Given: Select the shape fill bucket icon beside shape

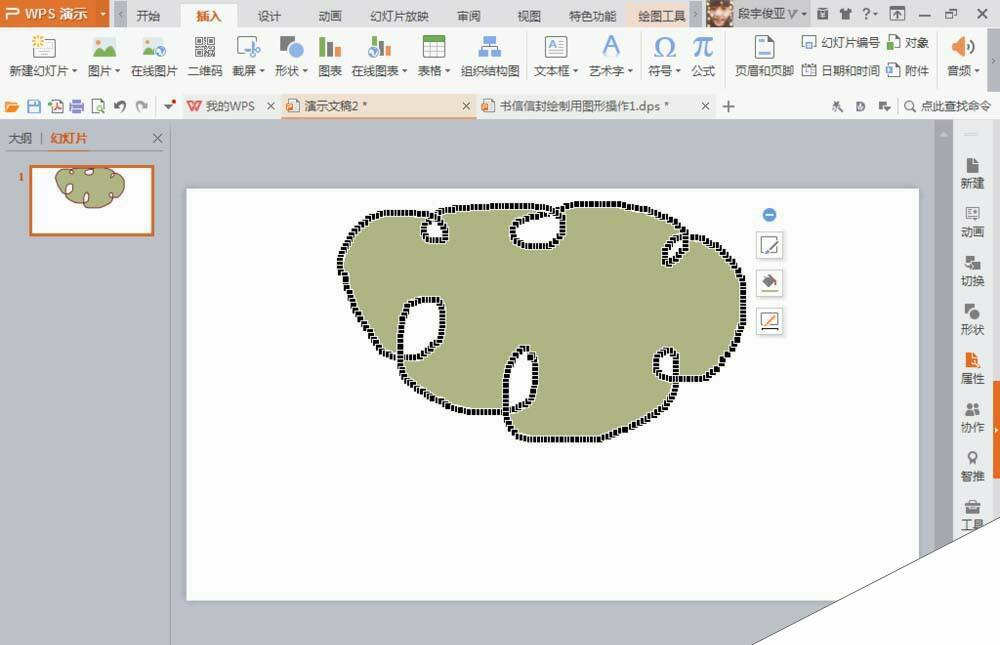Looking at the screenshot, I should [769, 283].
